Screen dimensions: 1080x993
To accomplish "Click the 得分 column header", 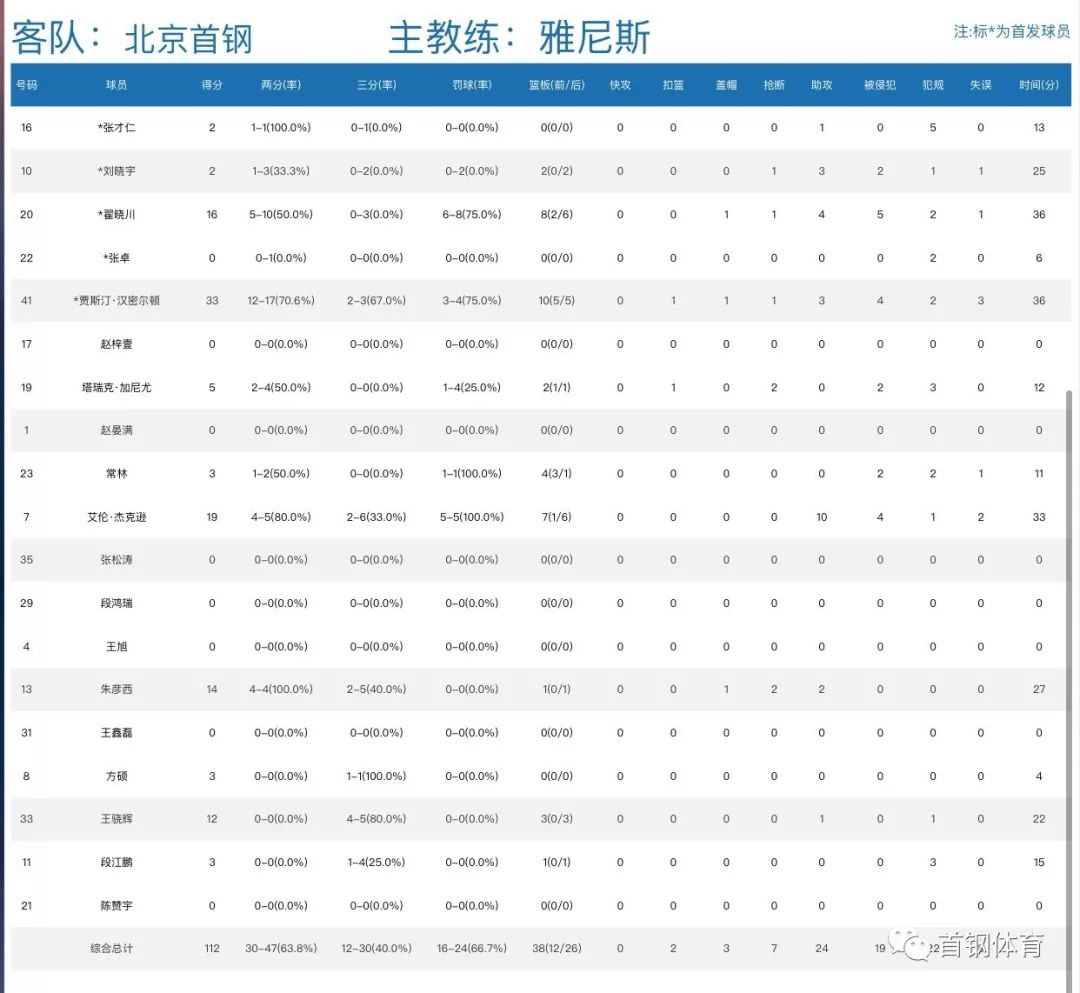I will 211,85.
